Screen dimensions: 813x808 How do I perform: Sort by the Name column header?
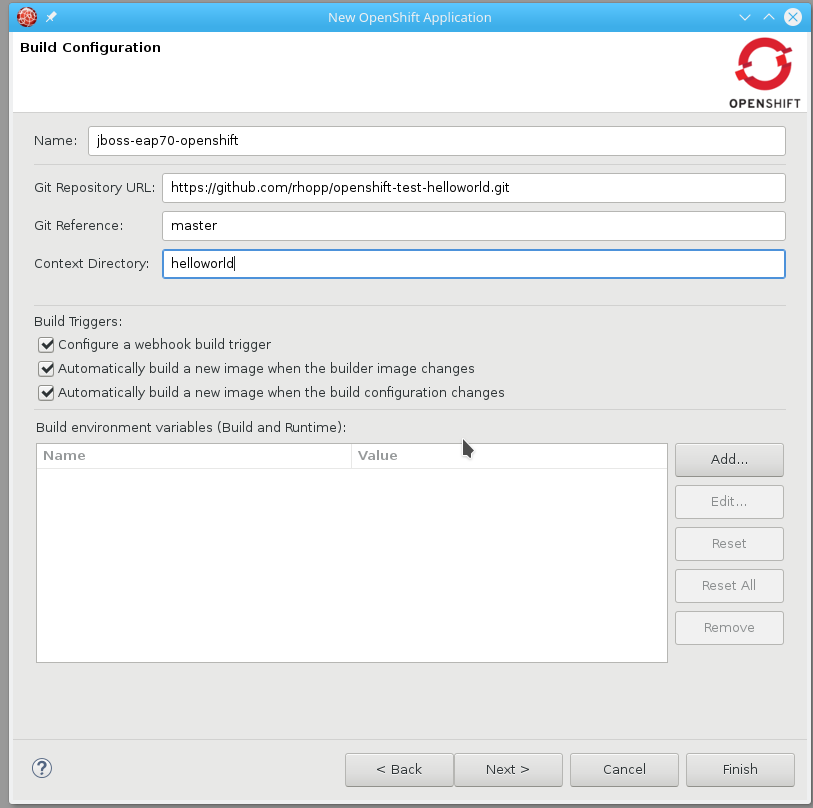click(x=194, y=456)
